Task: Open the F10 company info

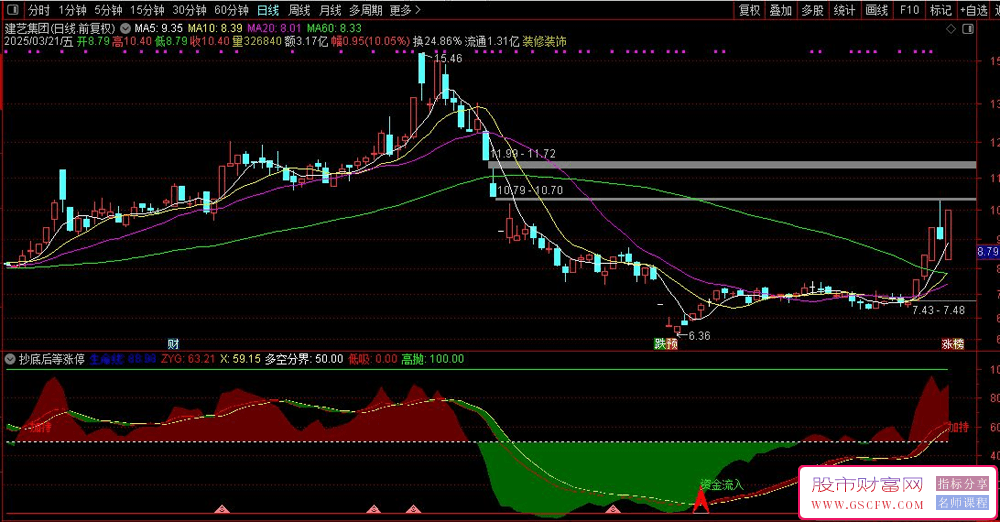Action: [x=909, y=10]
